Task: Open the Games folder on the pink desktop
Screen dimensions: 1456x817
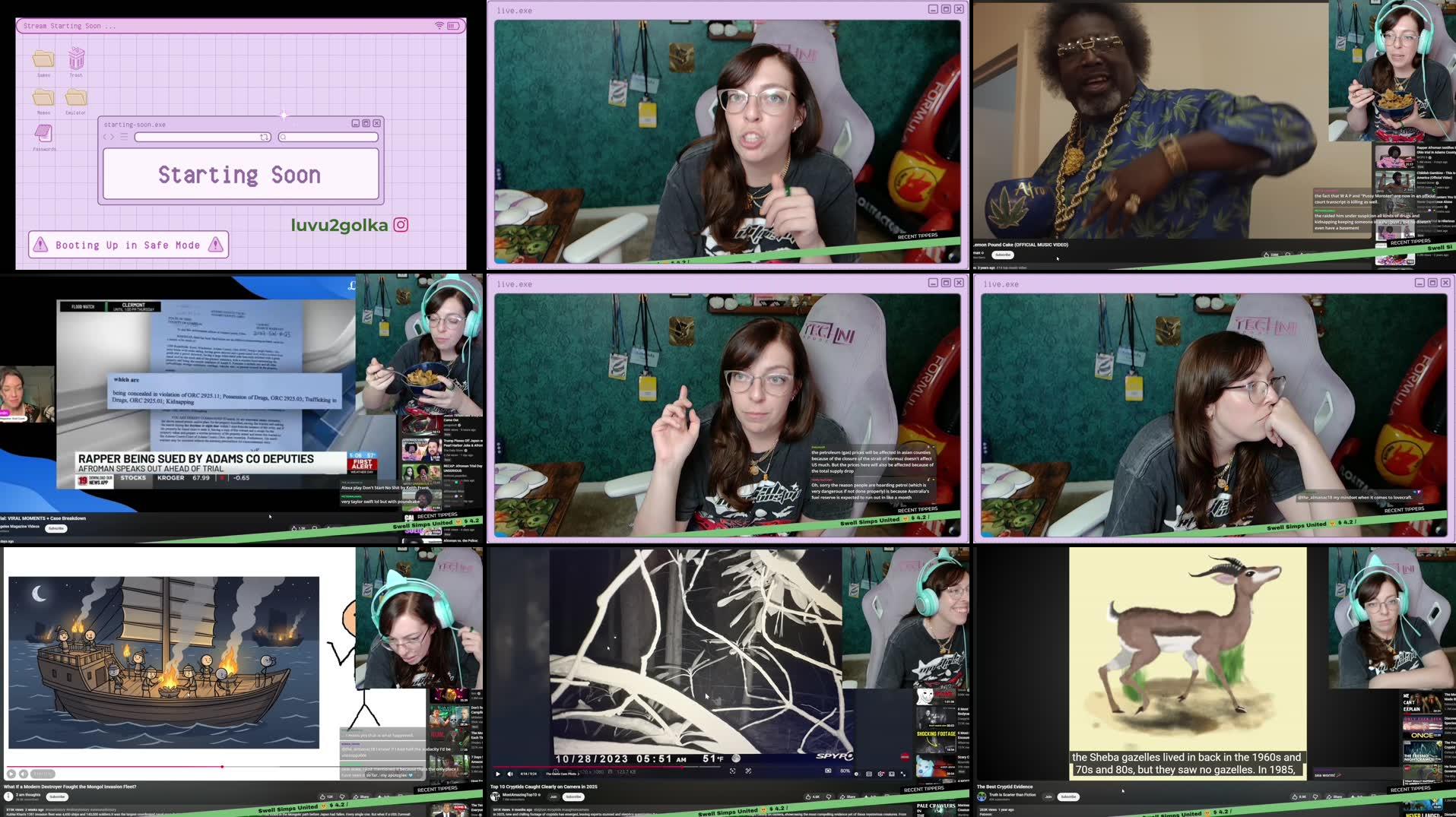Action: point(43,59)
